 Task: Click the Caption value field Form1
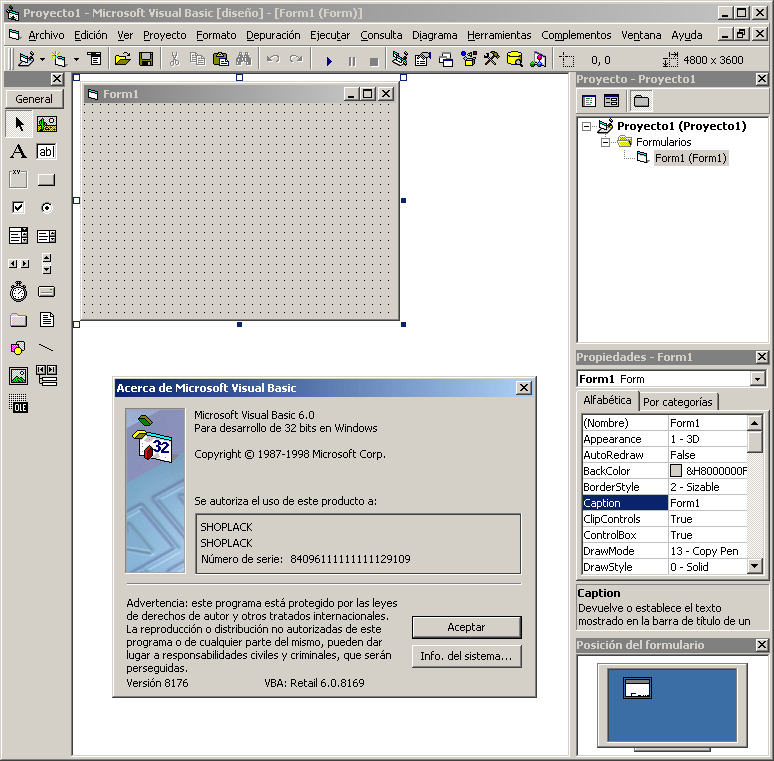(708, 503)
